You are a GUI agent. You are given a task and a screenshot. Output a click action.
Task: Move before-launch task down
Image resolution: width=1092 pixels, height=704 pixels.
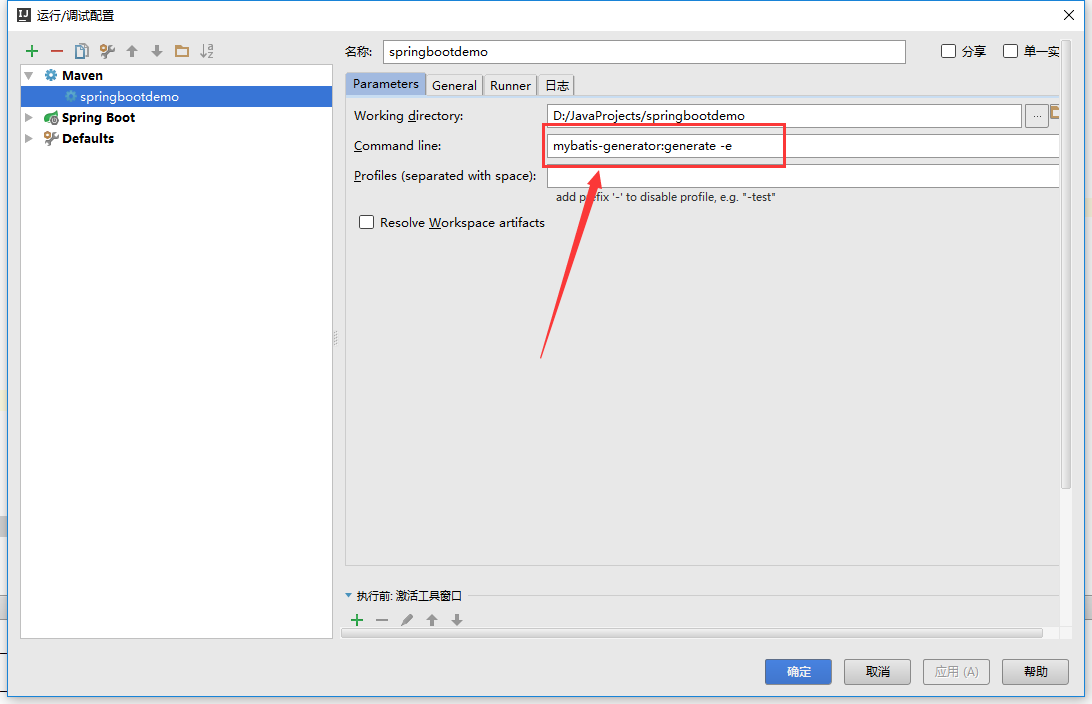point(457,620)
